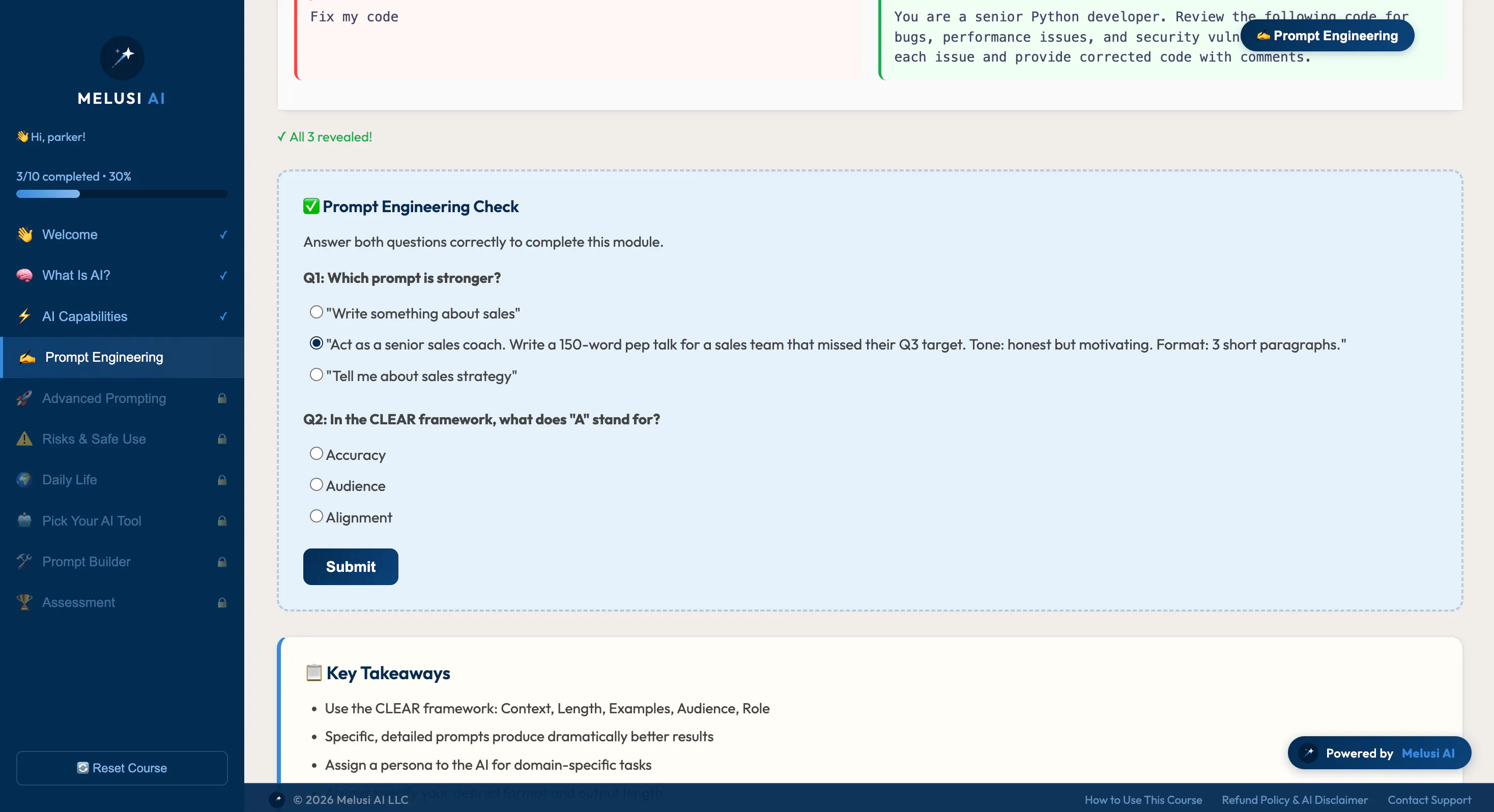Image resolution: width=1494 pixels, height=812 pixels.
Task: Click the course progress bar
Action: pyautogui.click(x=122, y=194)
